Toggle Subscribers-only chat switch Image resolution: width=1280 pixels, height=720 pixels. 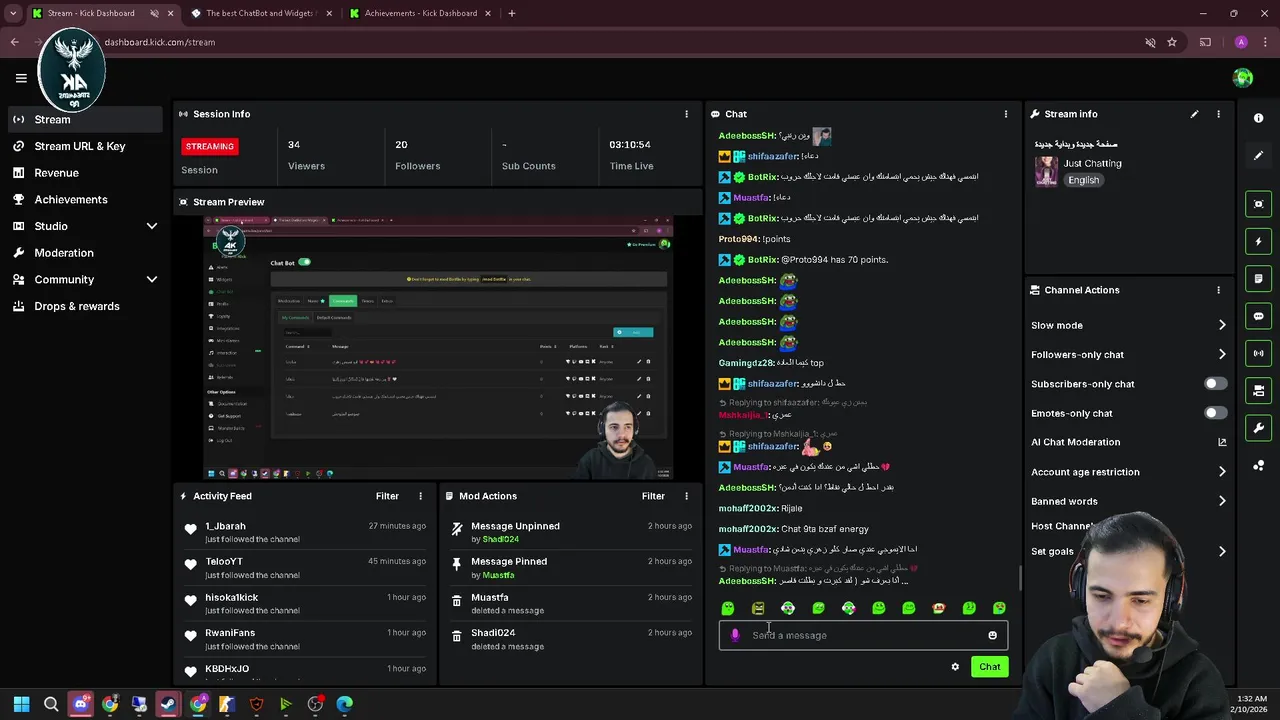(x=1215, y=384)
